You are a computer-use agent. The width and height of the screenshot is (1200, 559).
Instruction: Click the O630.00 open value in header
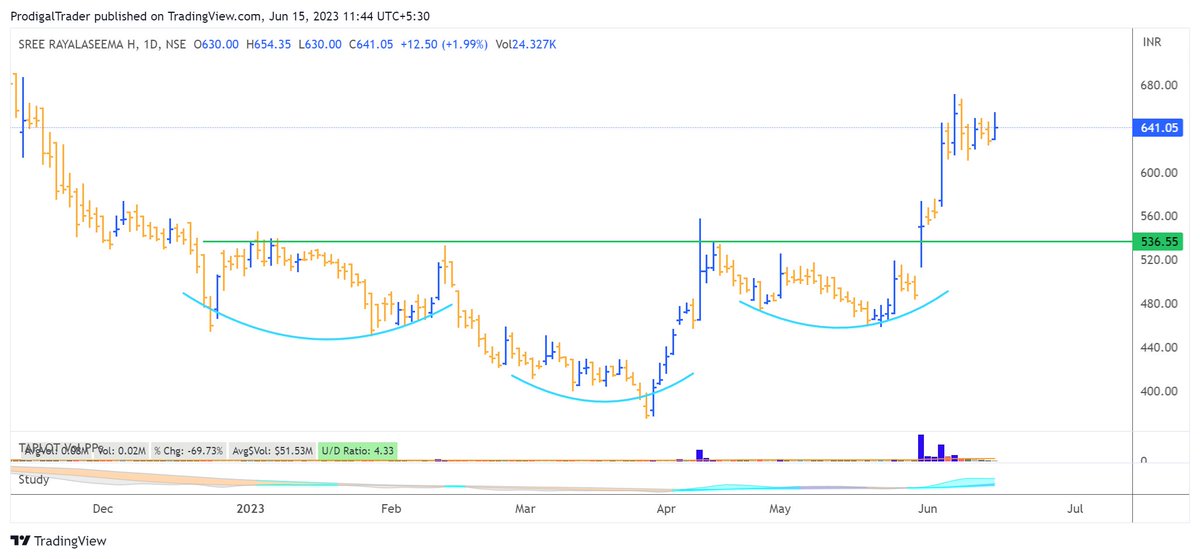[x=216, y=44]
